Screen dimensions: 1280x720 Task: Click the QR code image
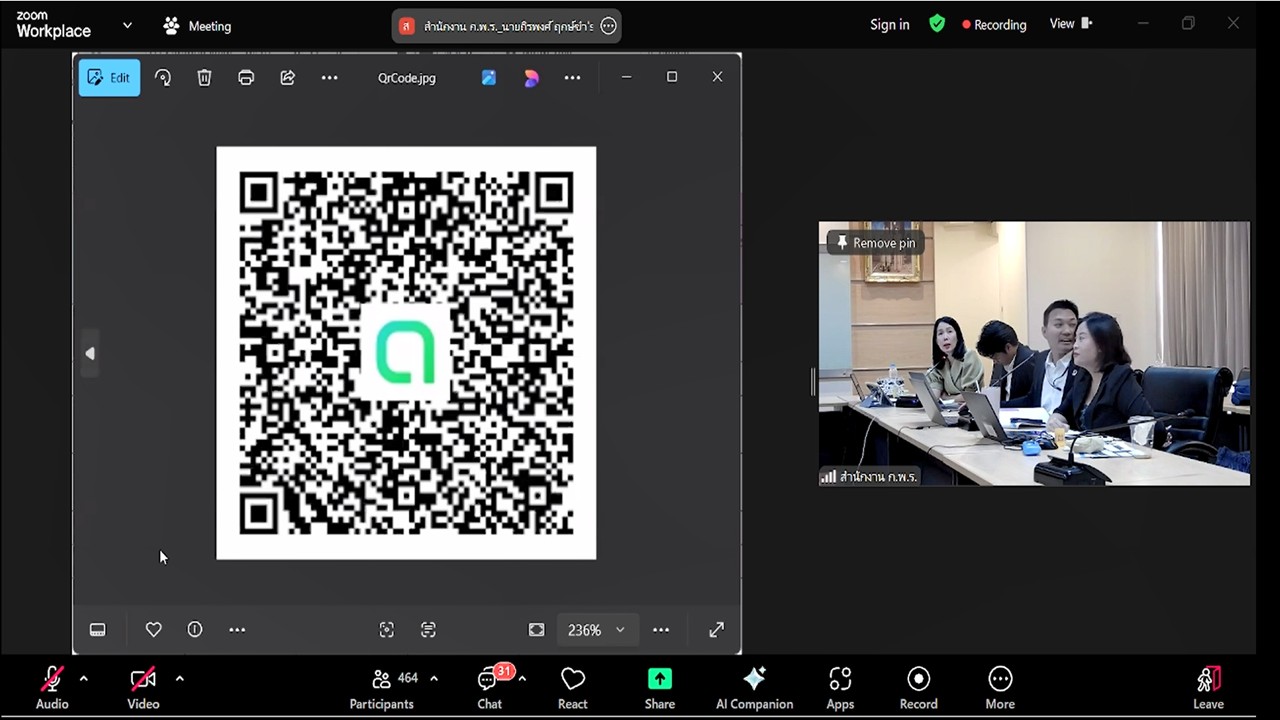pos(406,353)
